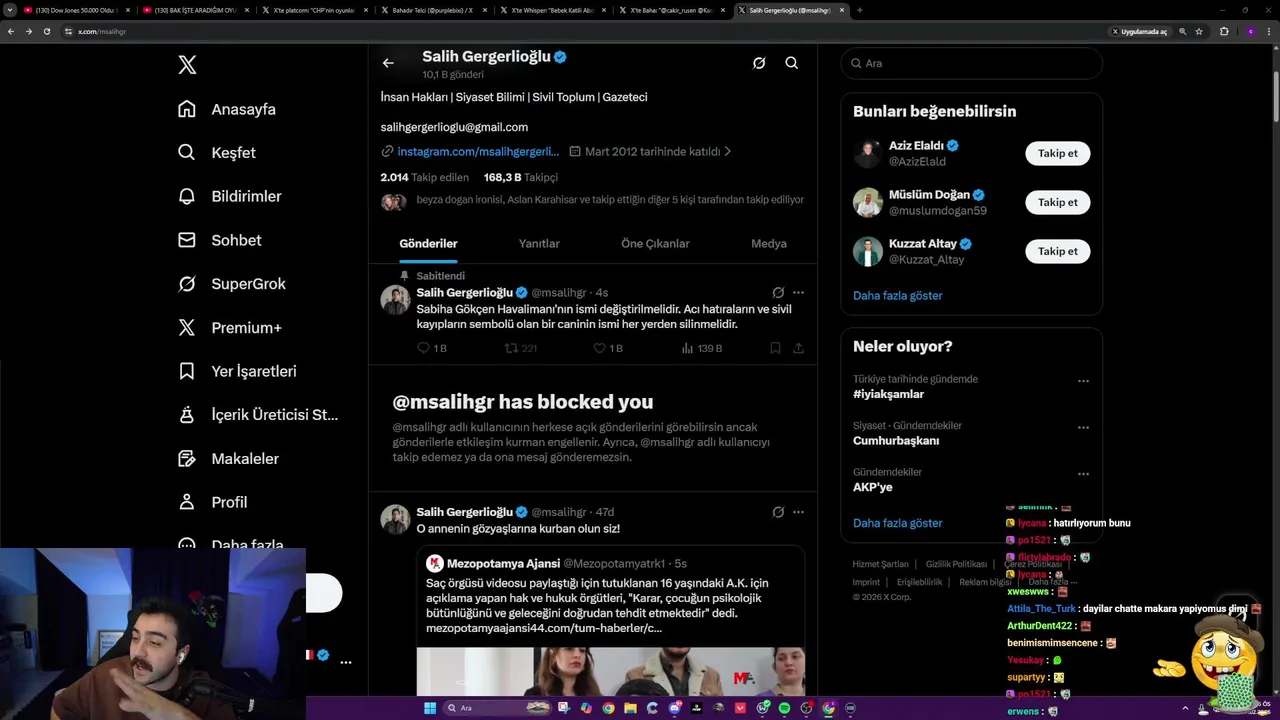Open a new browser tab with plus
The image size is (1280, 720).
pos(860,10)
